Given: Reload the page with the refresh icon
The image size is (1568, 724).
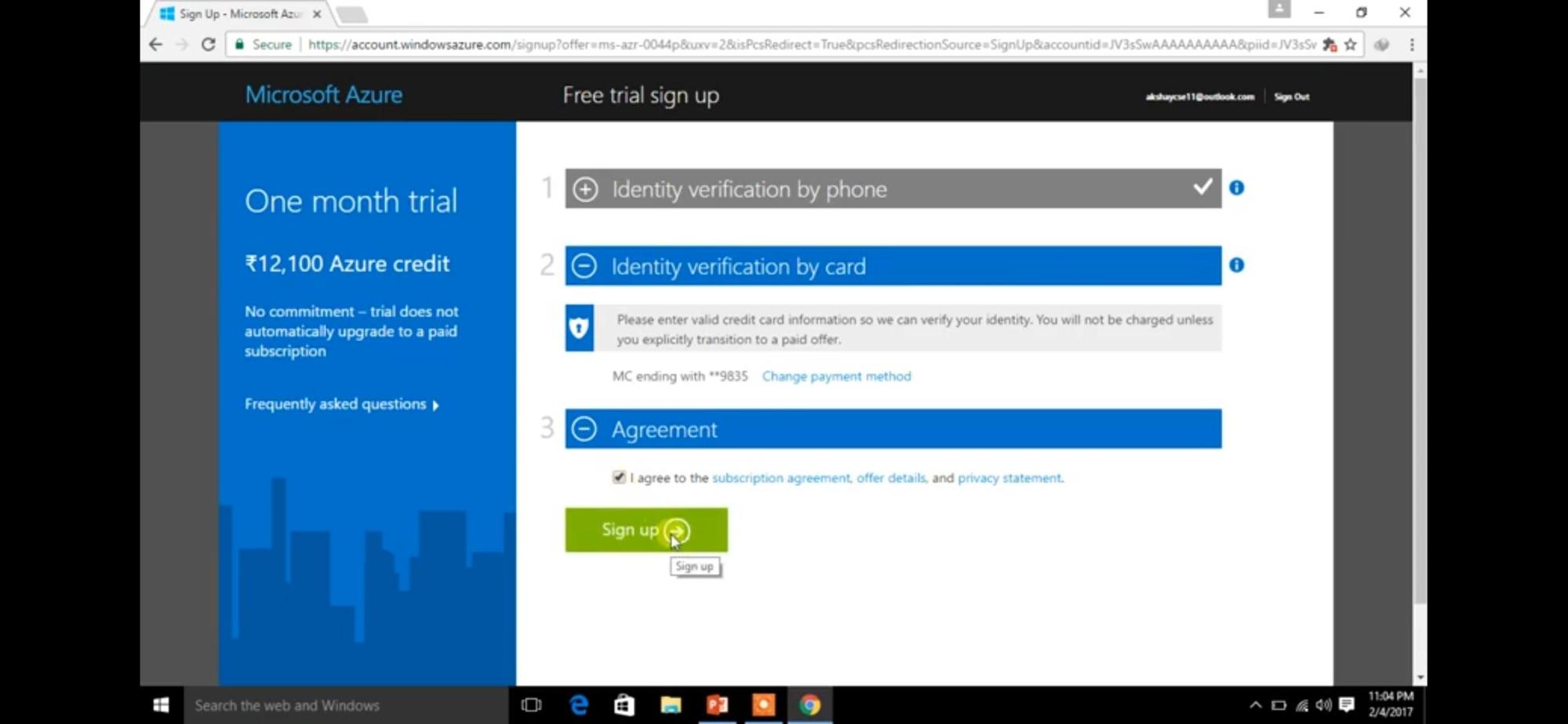Looking at the screenshot, I should point(208,45).
